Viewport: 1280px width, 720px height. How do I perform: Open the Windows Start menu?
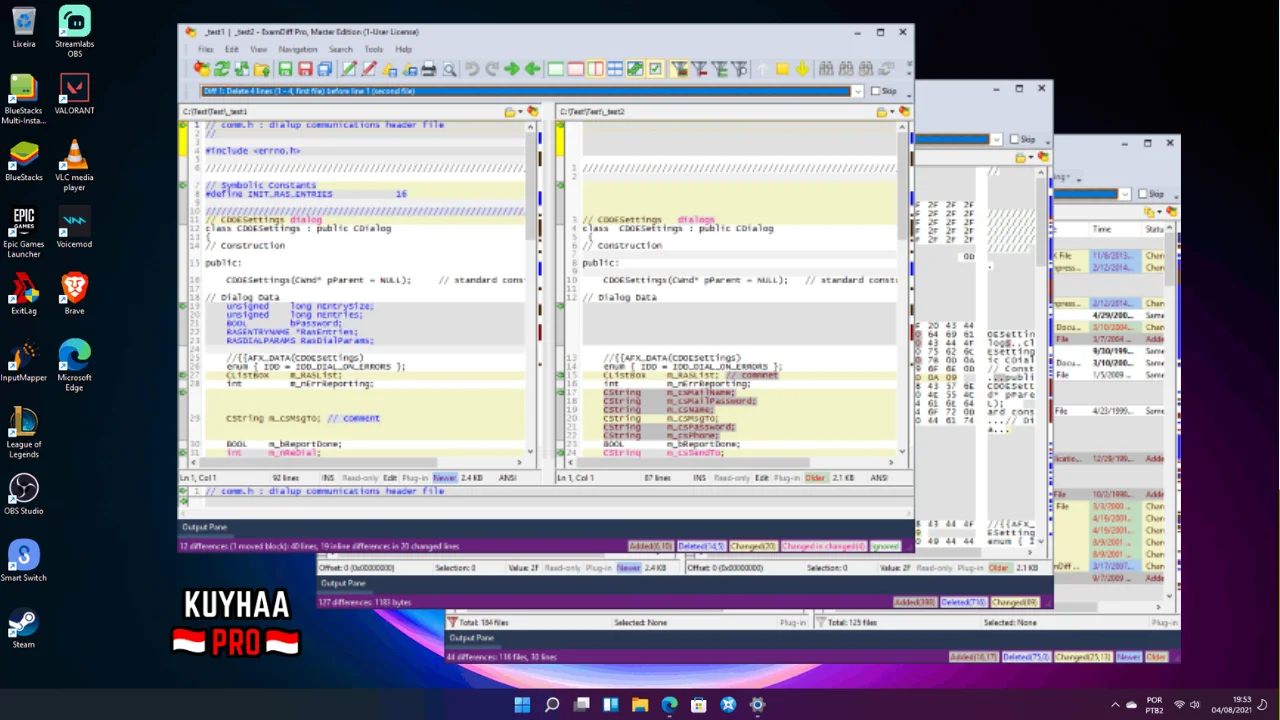[x=522, y=704]
